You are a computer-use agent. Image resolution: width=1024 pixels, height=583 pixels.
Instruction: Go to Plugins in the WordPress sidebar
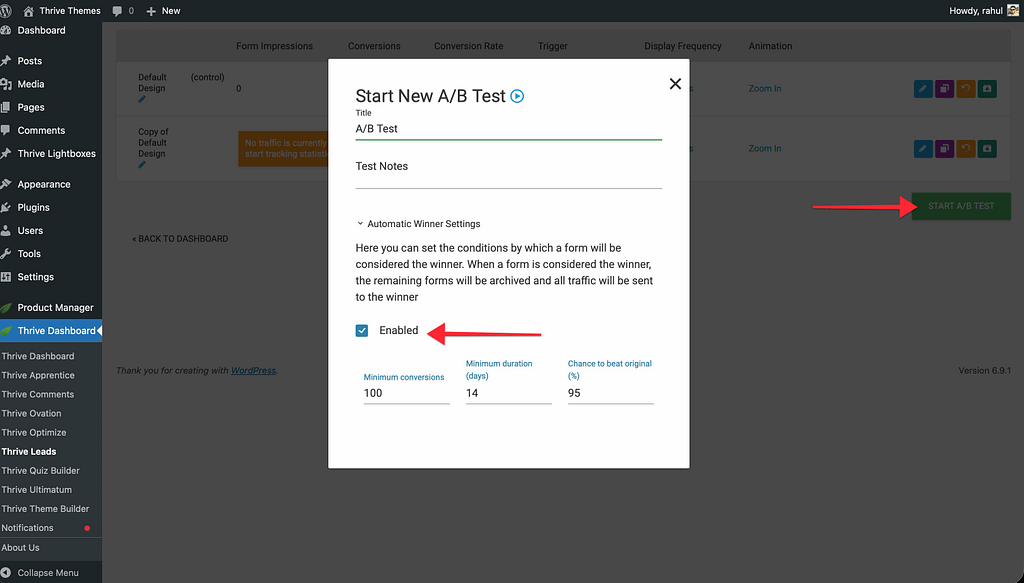[x=33, y=208]
